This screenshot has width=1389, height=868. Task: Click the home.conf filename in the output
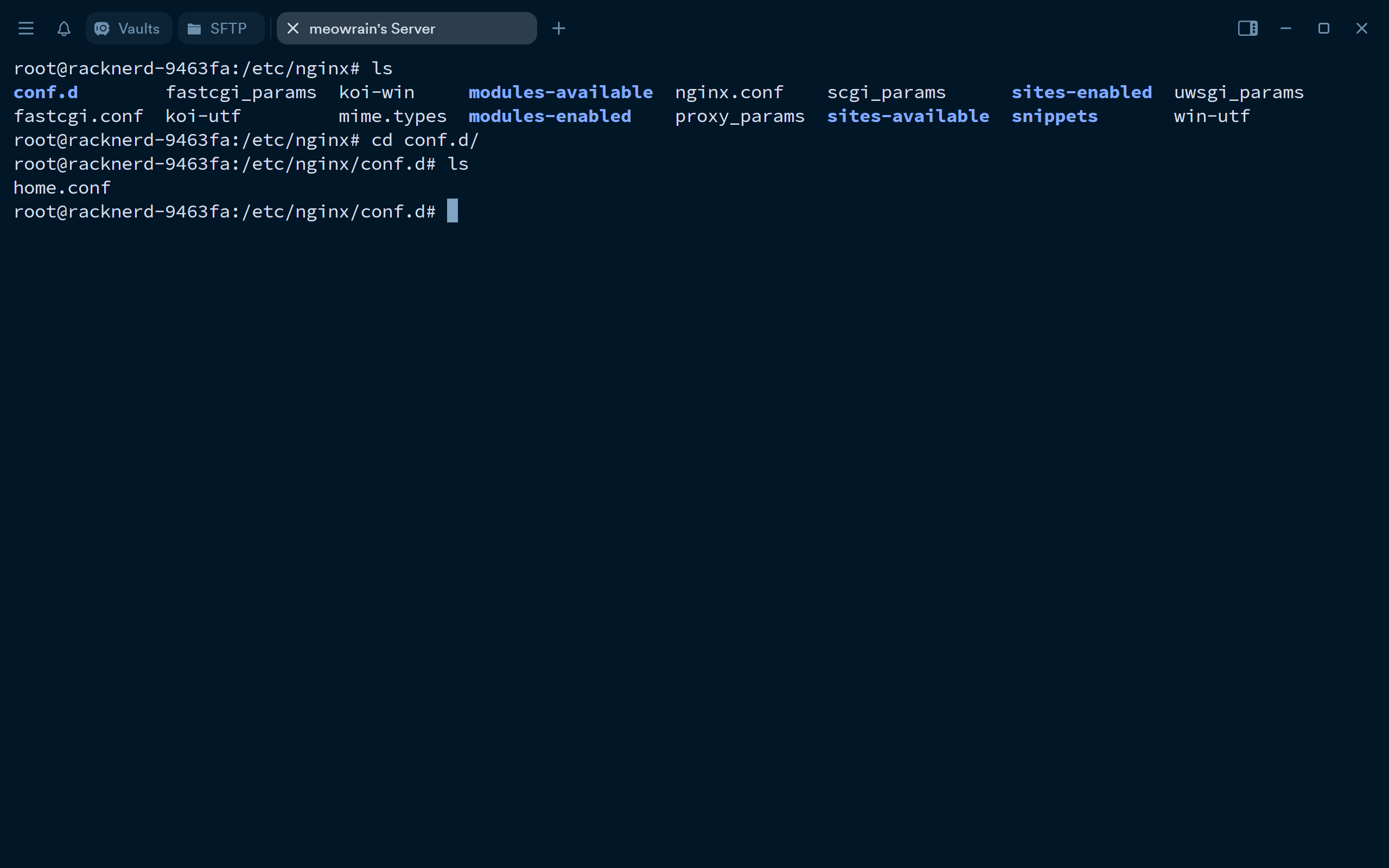click(x=62, y=188)
